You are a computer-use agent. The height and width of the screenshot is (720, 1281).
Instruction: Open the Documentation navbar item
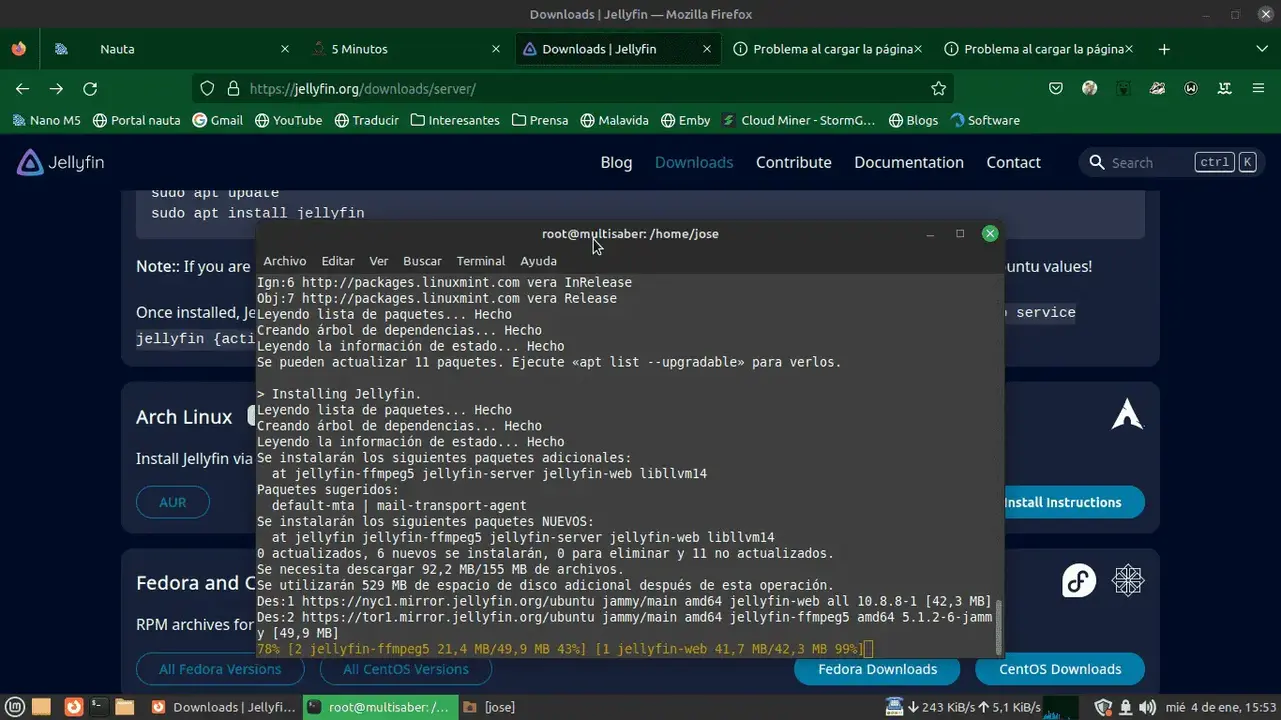[909, 162]
